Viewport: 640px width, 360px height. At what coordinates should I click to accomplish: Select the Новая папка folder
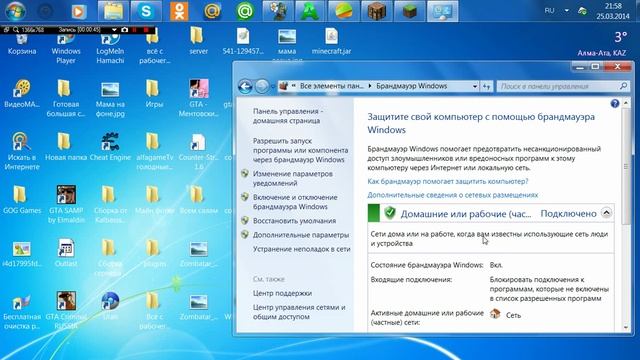pos(66,146)
